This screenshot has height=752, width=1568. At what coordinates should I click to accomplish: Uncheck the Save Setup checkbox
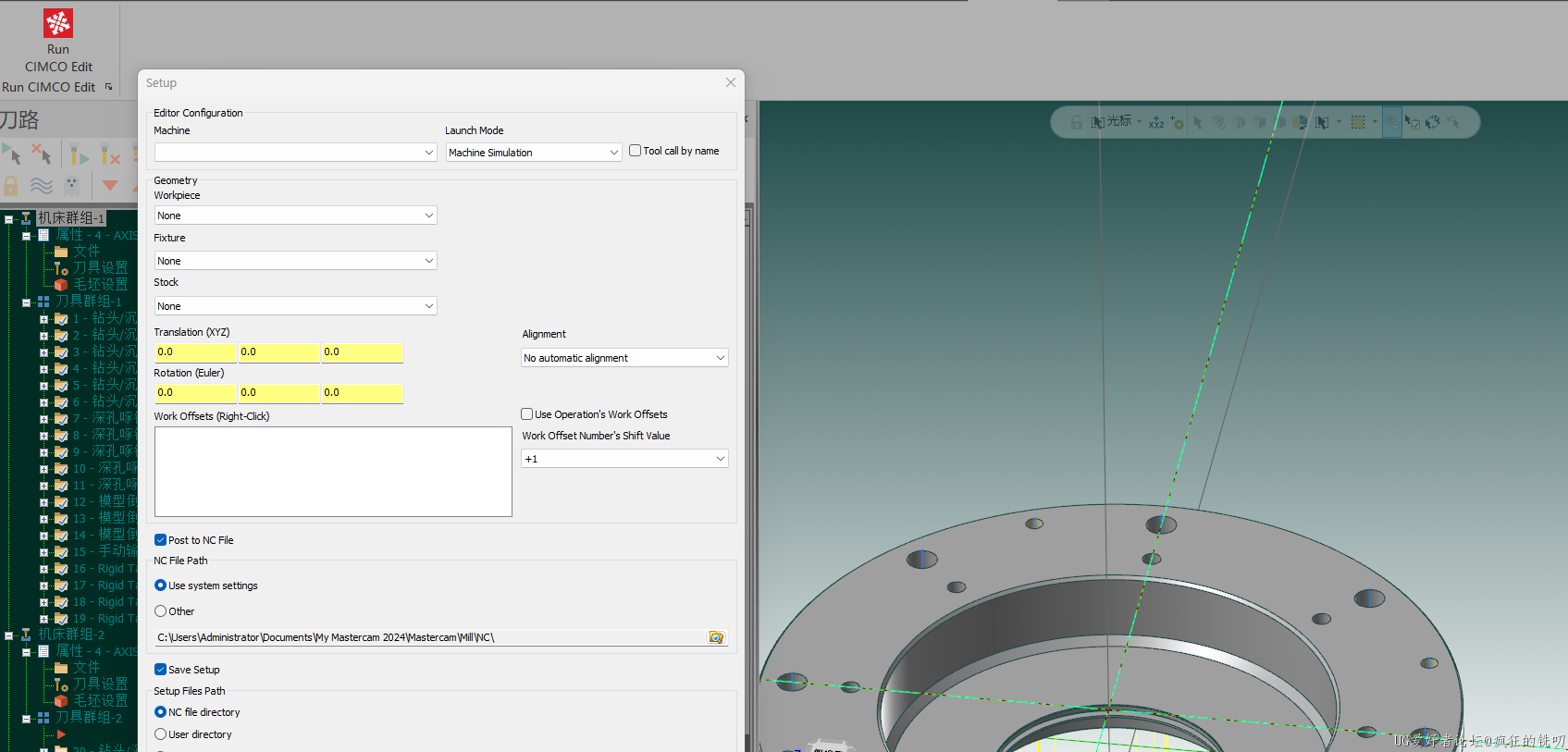click(x=161, y=670)
